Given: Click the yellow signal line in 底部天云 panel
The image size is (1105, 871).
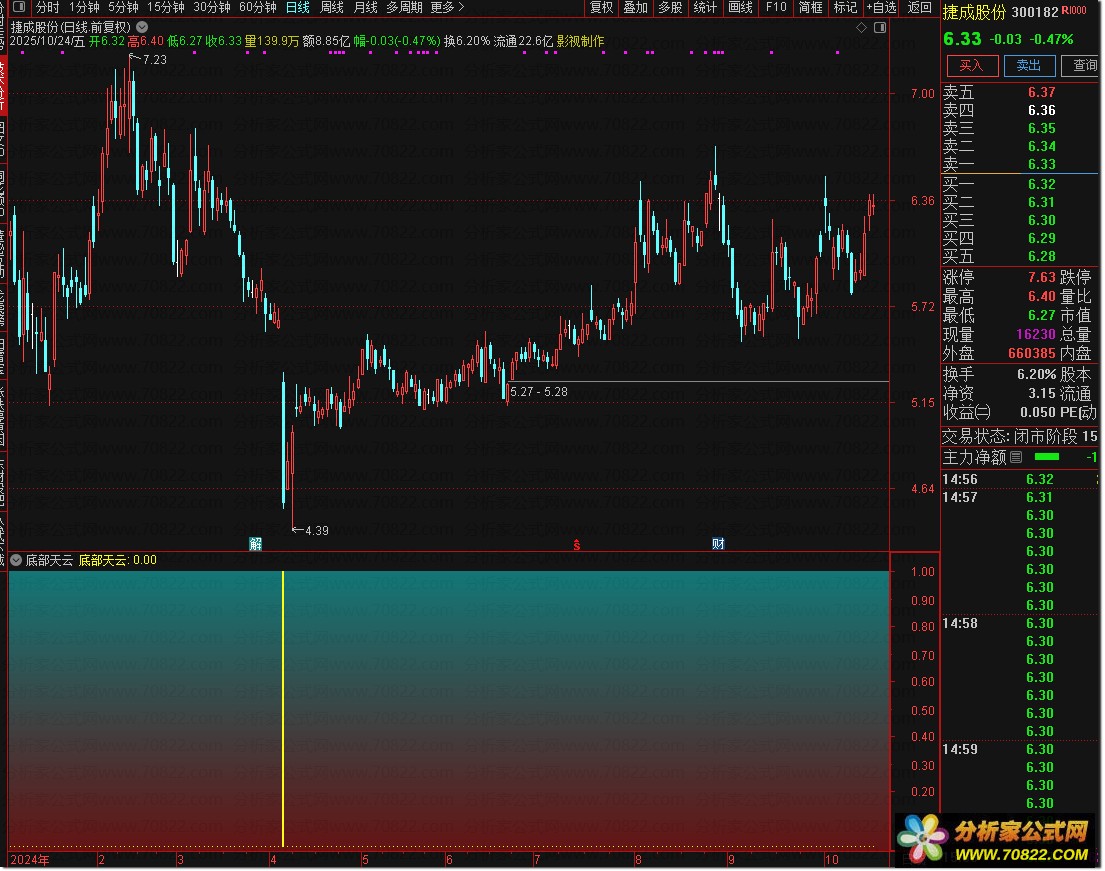Looking at the screenshot, I should 283,708.
